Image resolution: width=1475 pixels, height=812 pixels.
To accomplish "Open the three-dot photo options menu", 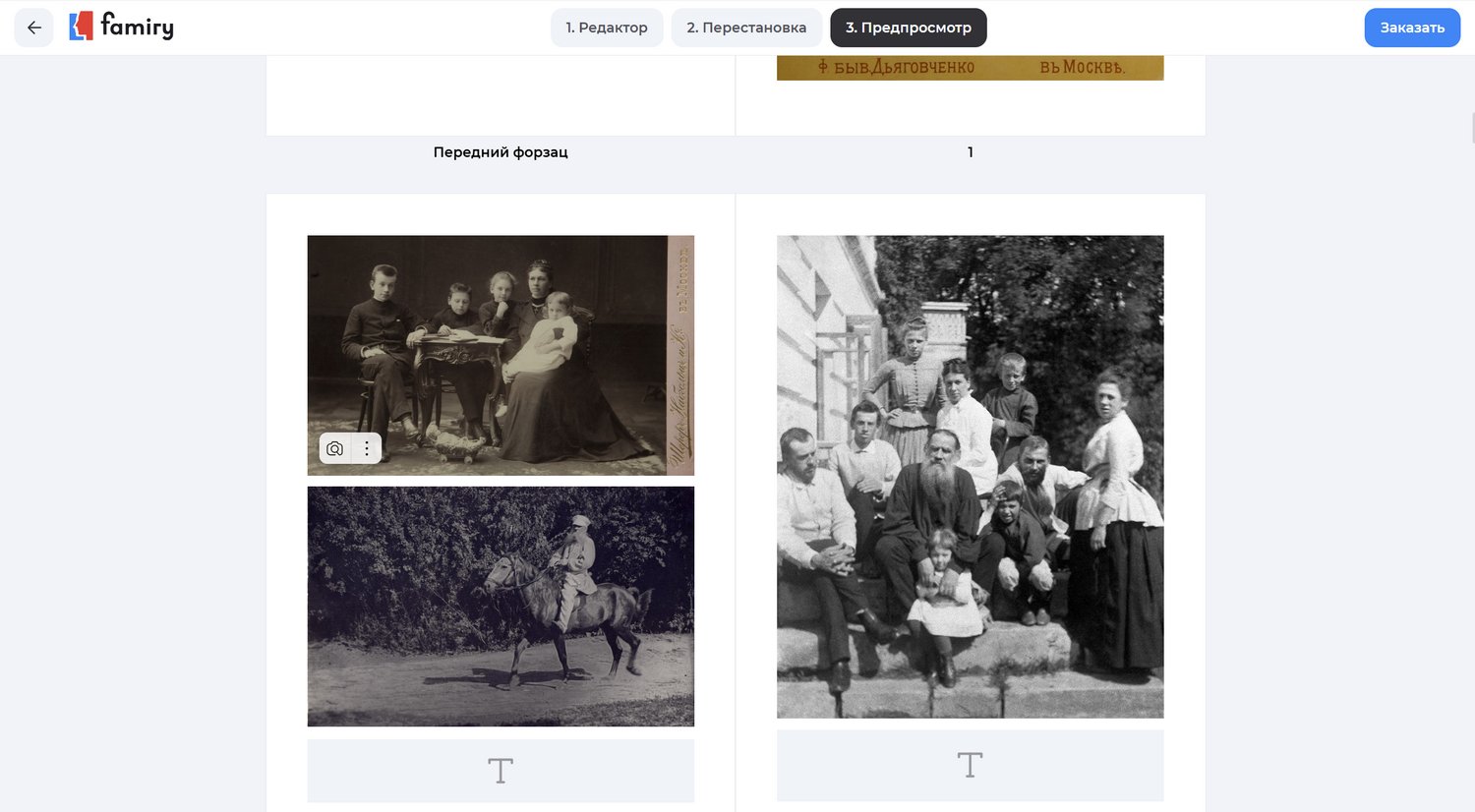I will [x=367, y=448].
